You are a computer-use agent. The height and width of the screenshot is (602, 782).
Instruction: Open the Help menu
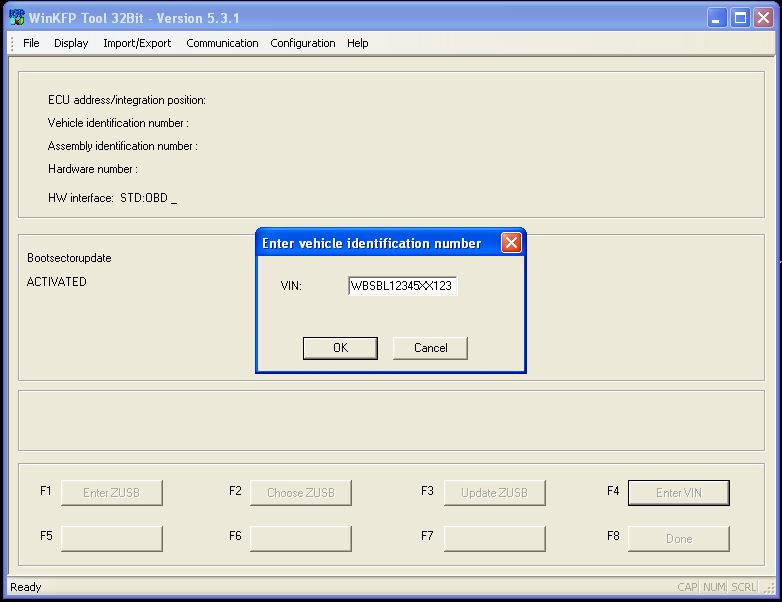tap(358, 43)
